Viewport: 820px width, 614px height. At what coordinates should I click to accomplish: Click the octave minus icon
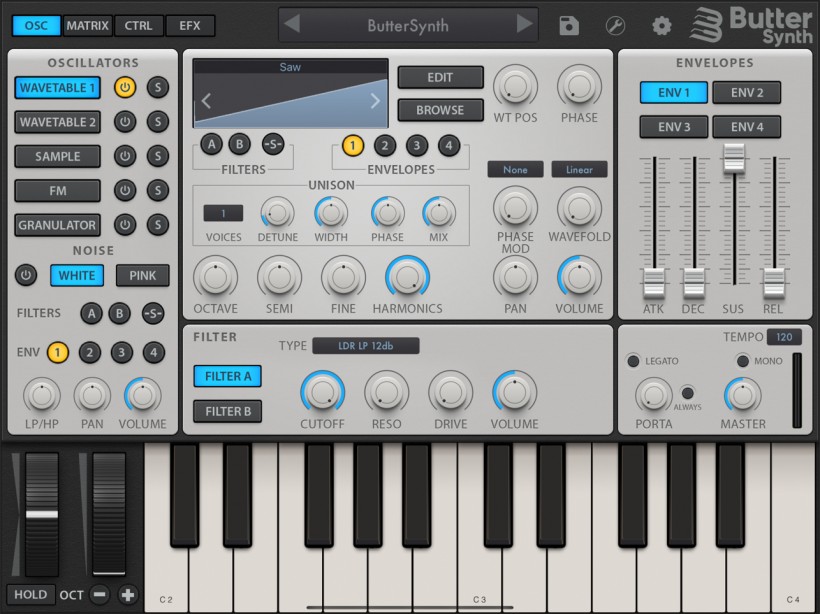pyautogui.click(x=100, y=595)
